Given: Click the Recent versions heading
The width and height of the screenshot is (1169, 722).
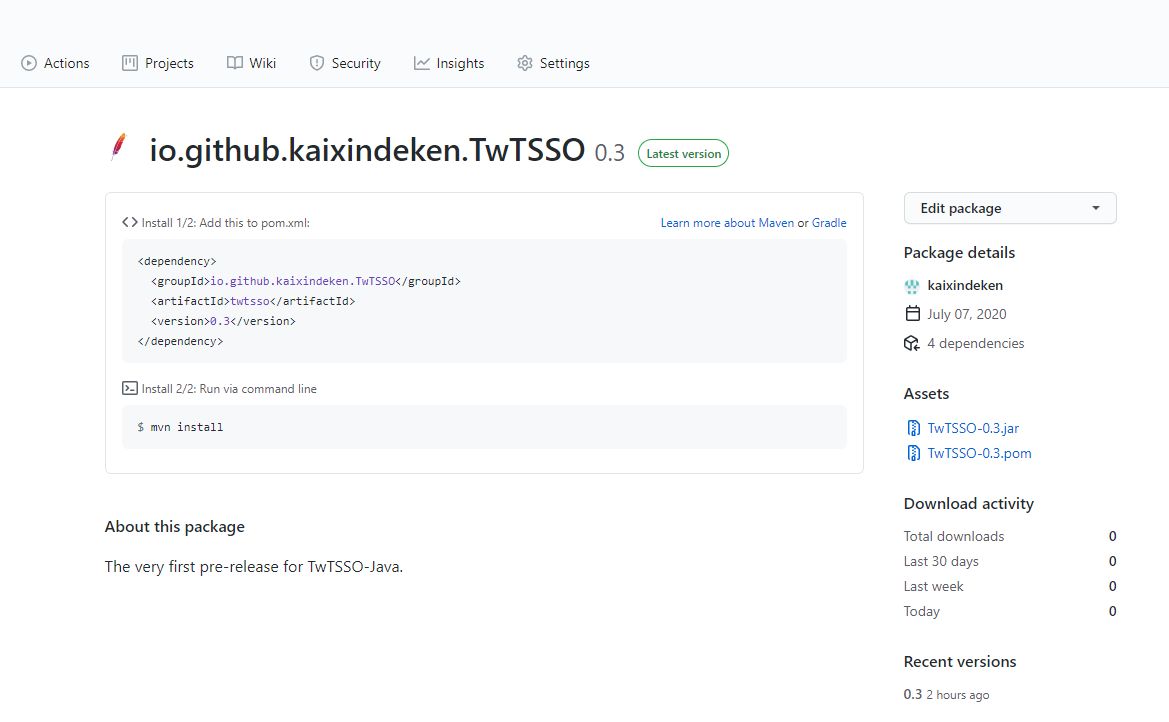Looking at the screenshot, I should [x=960, y=662].
